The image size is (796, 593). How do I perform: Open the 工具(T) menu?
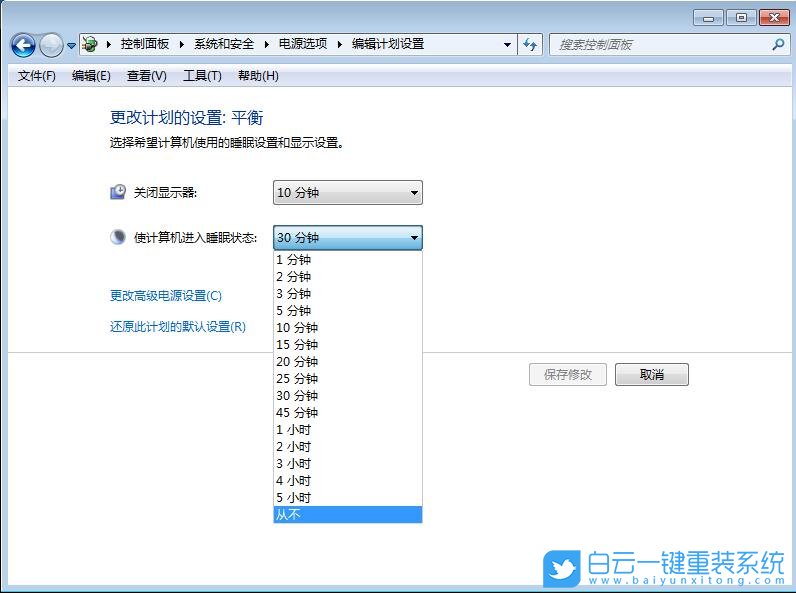point(202,76)
